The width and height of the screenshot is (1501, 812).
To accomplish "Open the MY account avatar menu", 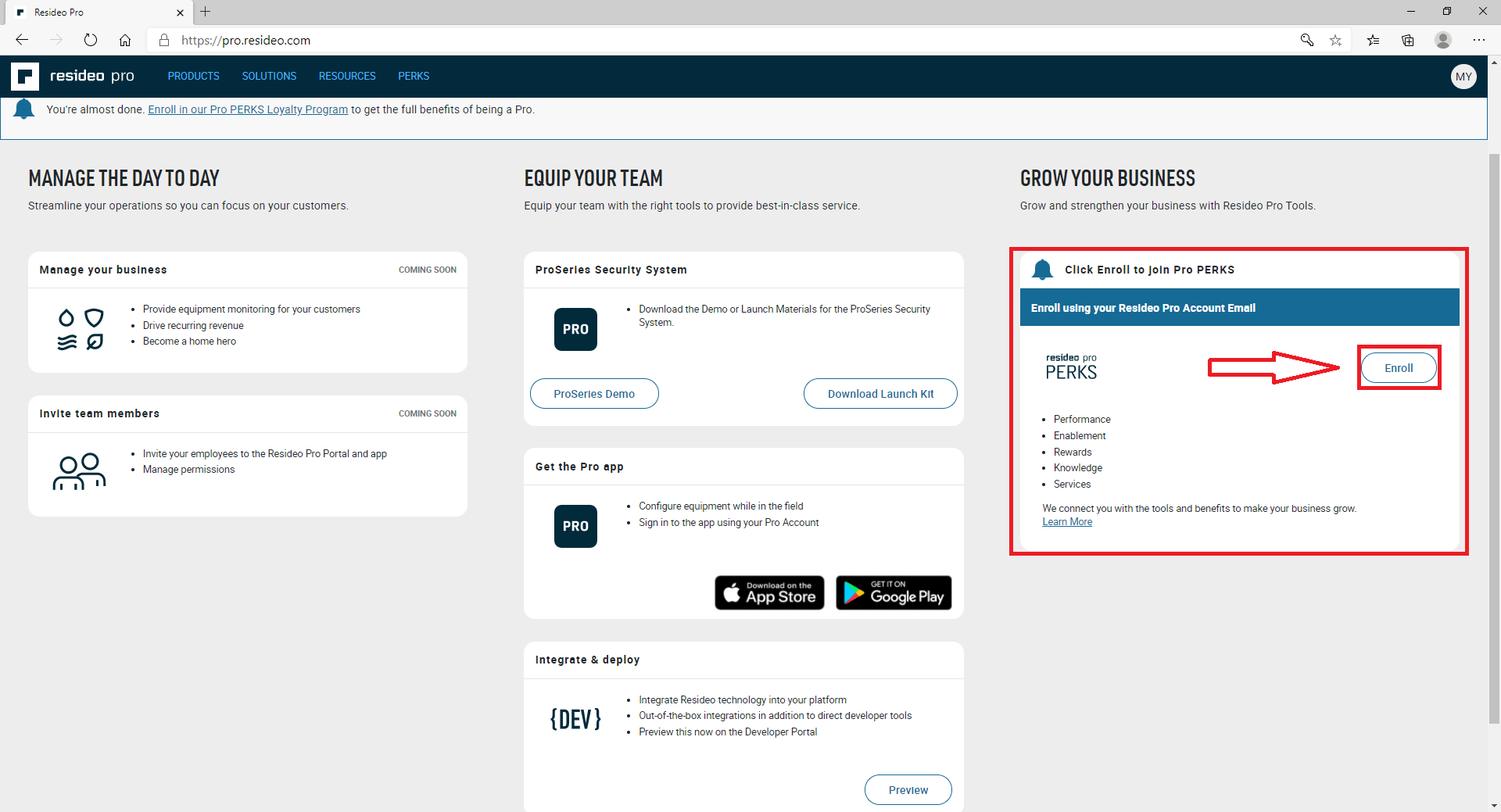I will point(1463,77).
